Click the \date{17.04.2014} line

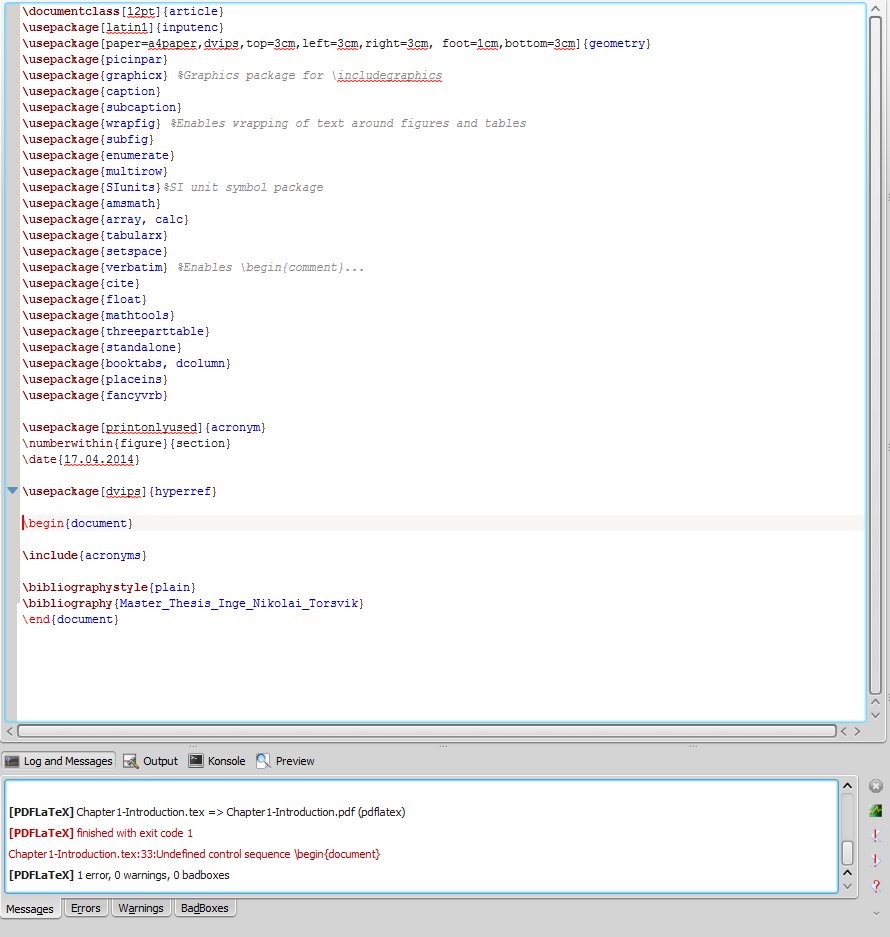[x=81, y=459]
